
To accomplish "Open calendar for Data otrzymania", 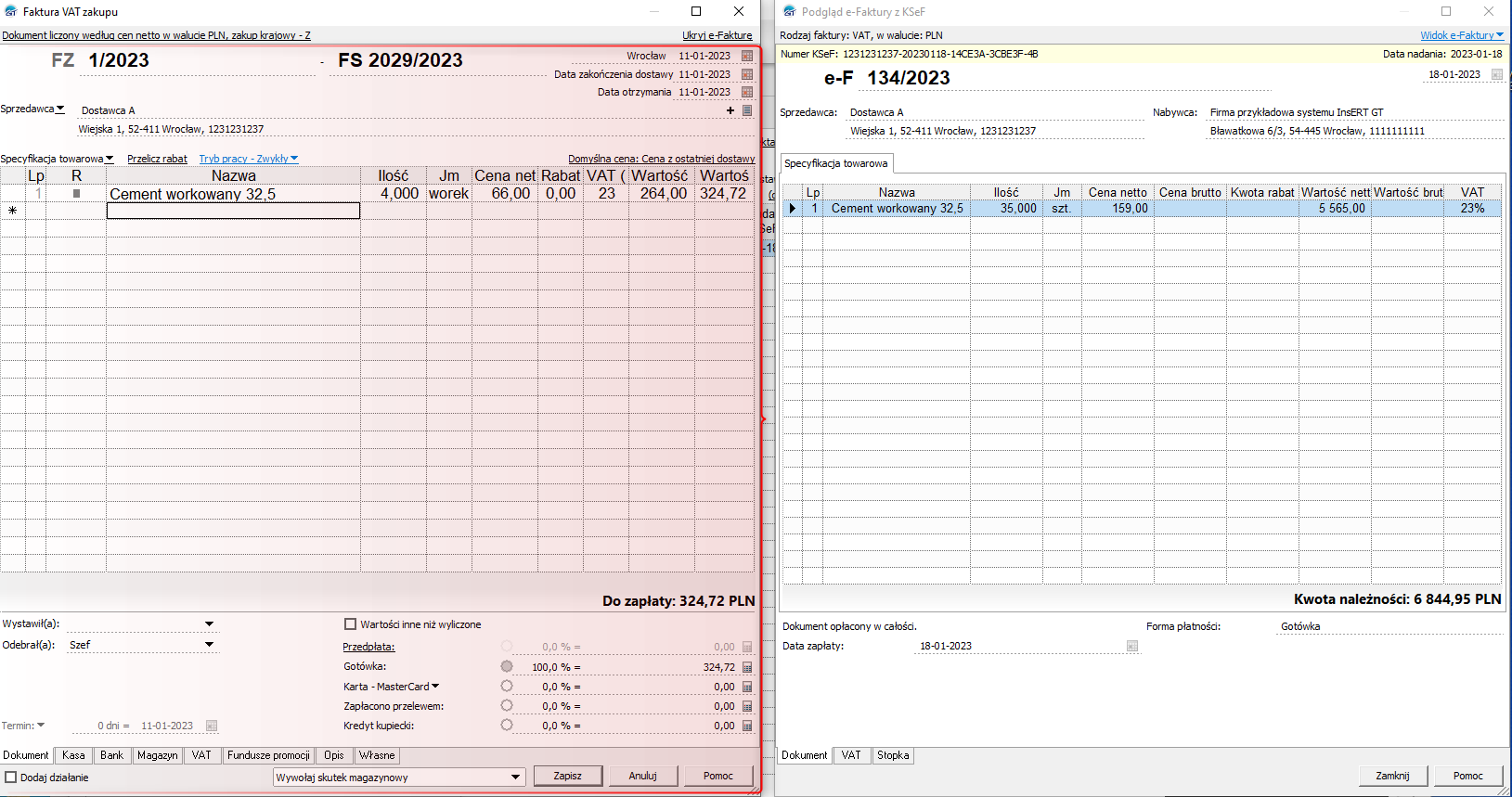I will coord(747,92).
